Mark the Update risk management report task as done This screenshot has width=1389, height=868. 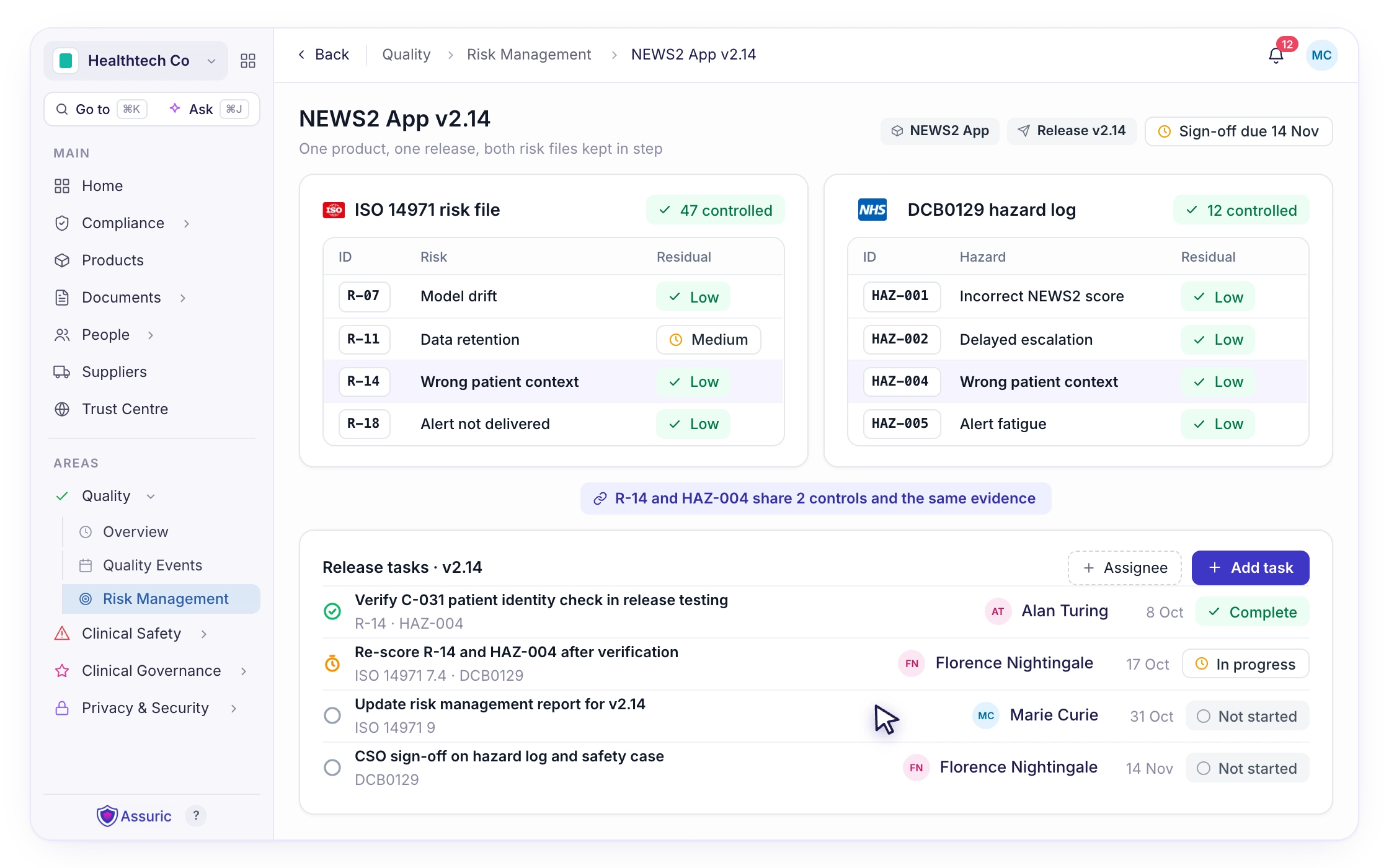point(332,715)
